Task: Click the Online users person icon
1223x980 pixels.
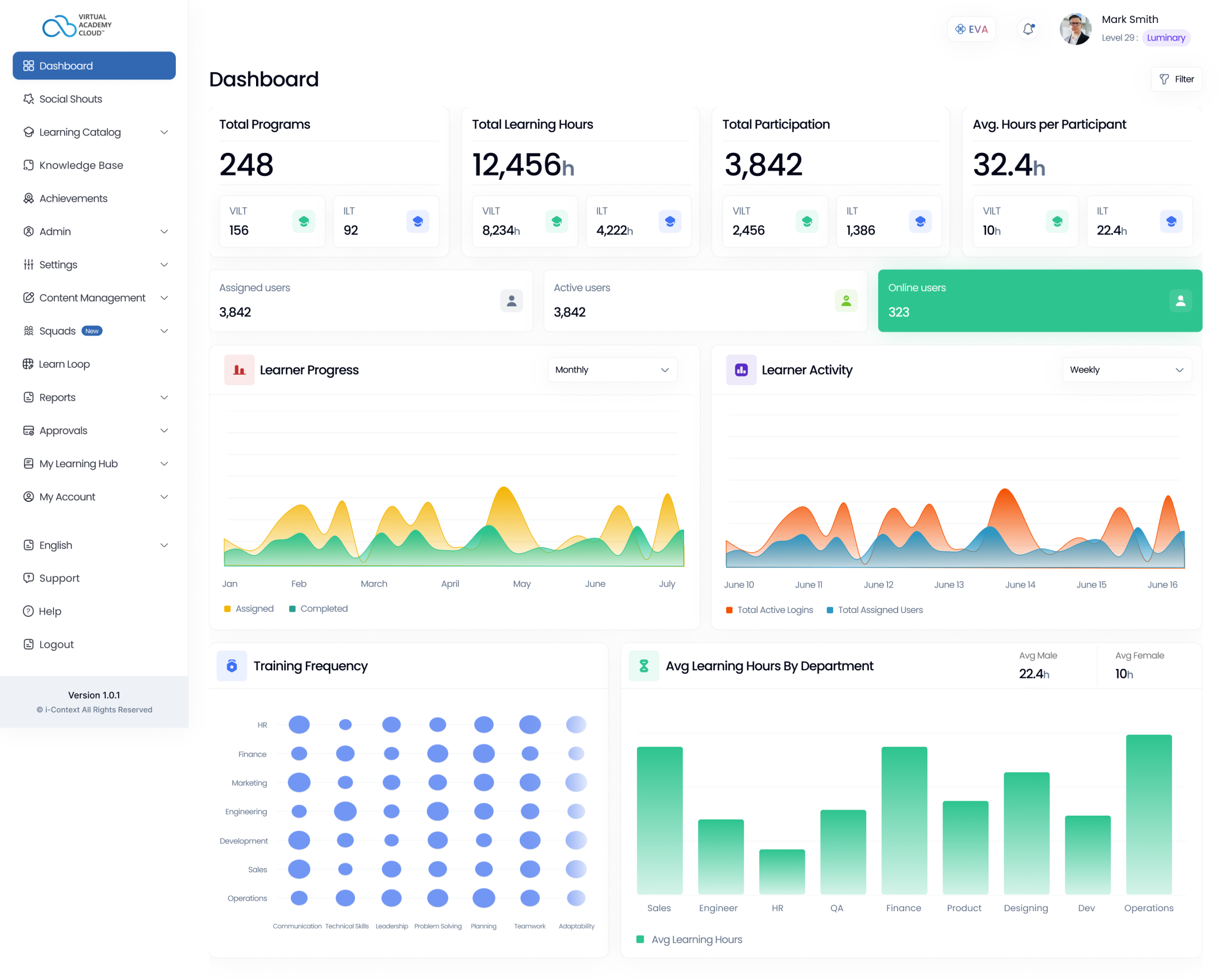Action: point(1180,301)
